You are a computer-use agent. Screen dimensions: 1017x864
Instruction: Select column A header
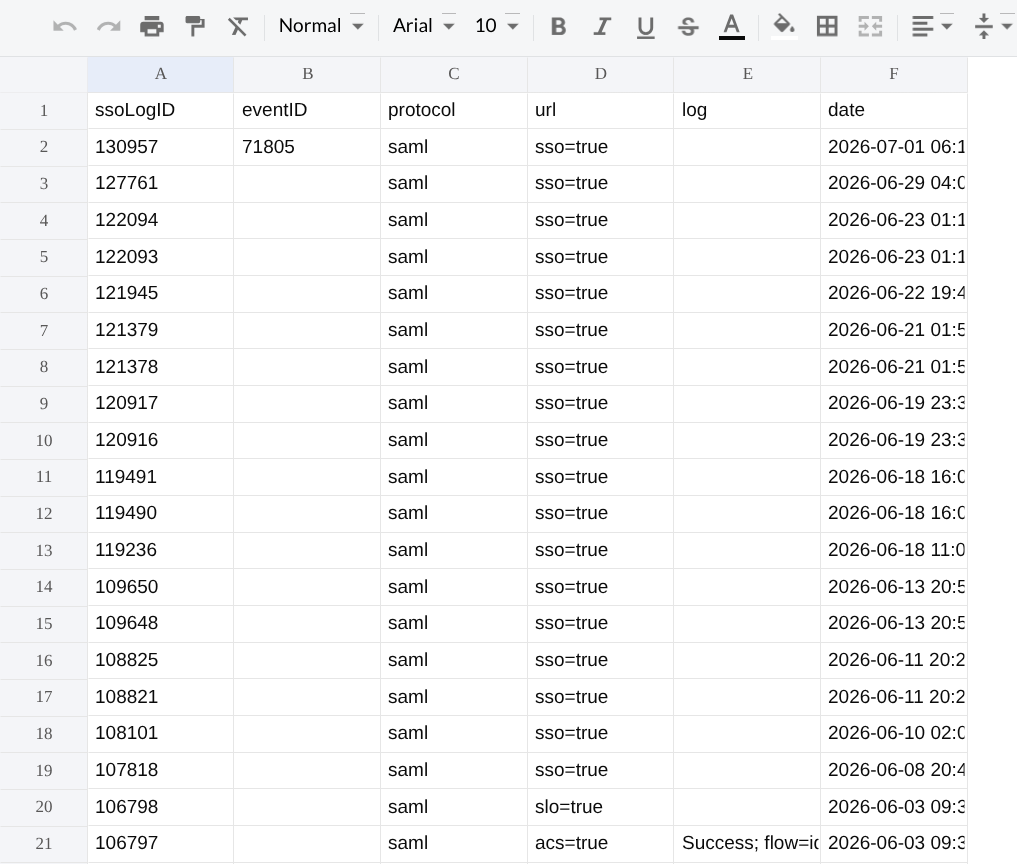(x=160, y=74)
